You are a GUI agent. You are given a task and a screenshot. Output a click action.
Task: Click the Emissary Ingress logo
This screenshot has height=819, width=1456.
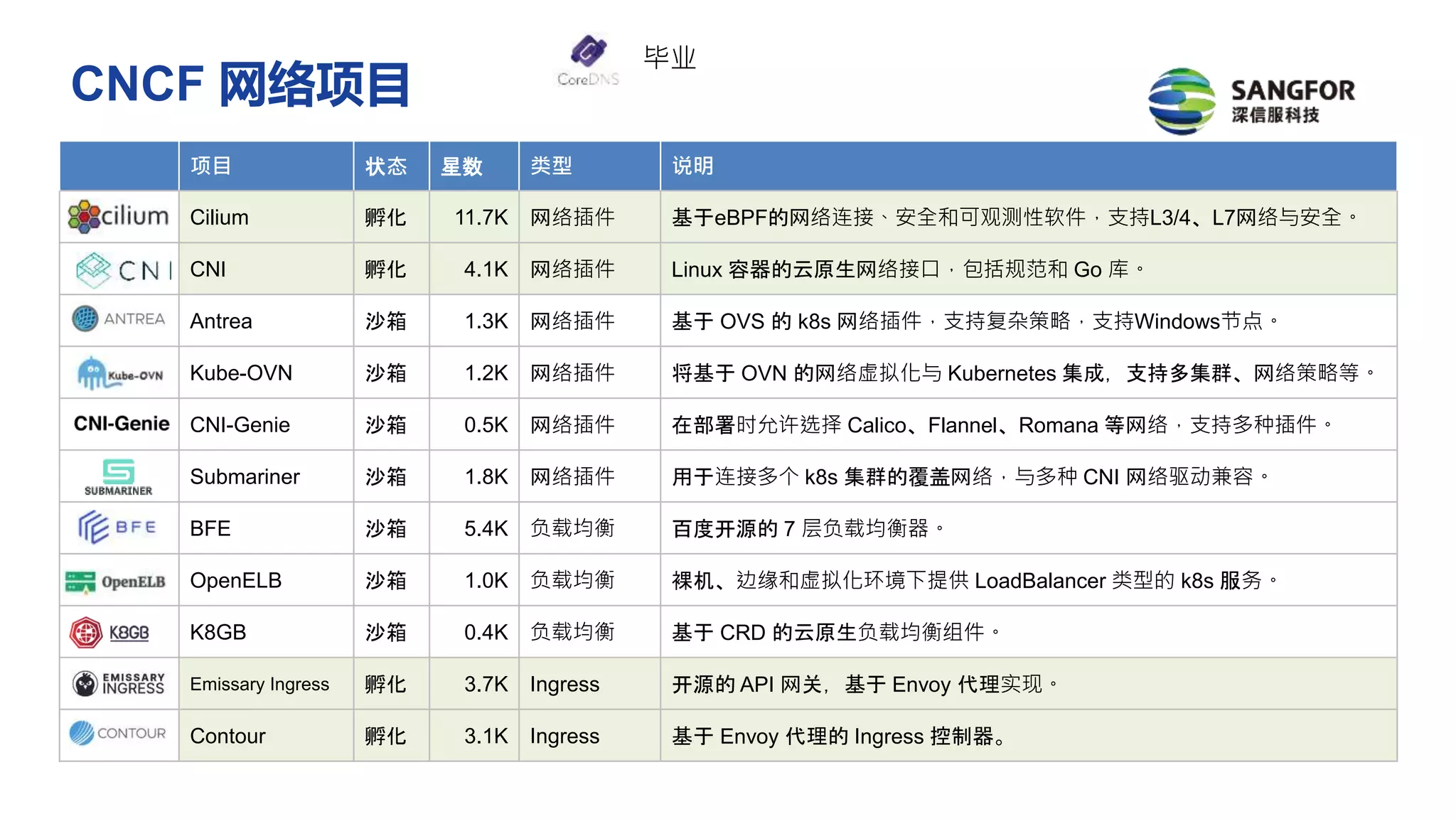pyautogui.click(x=119, y=684)
